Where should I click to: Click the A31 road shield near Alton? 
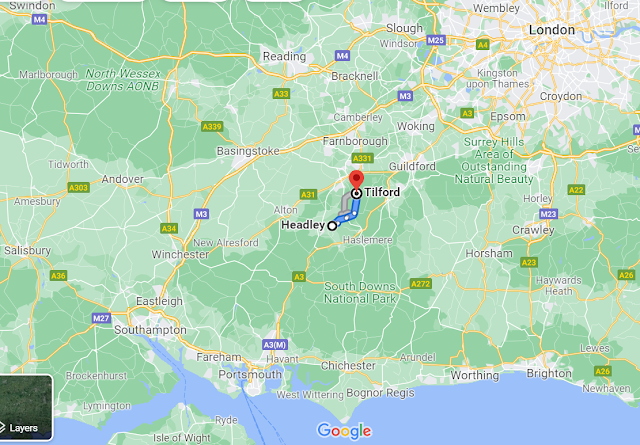(x=308, y=194)
